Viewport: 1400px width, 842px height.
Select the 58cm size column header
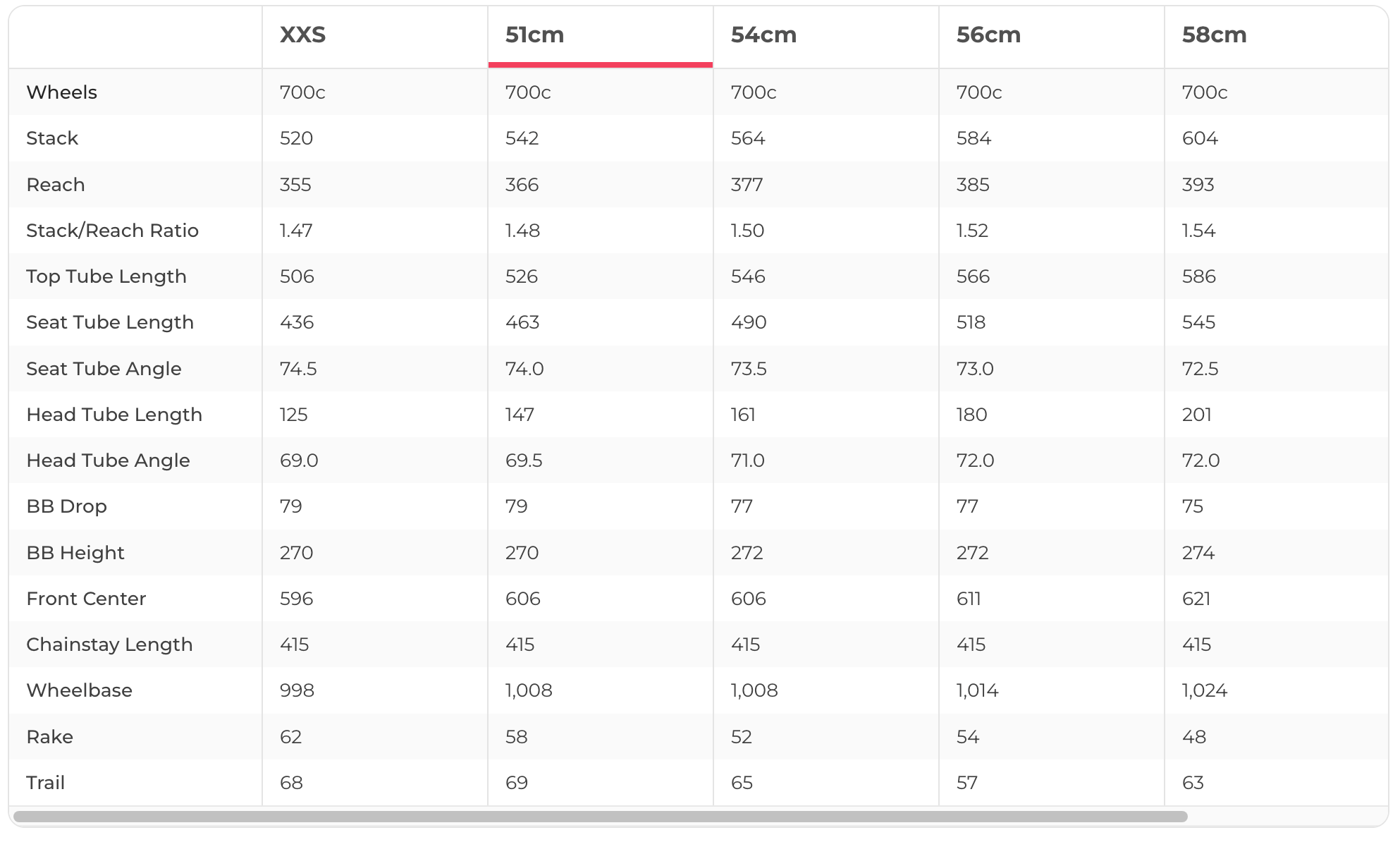[x=1214, y=35]
